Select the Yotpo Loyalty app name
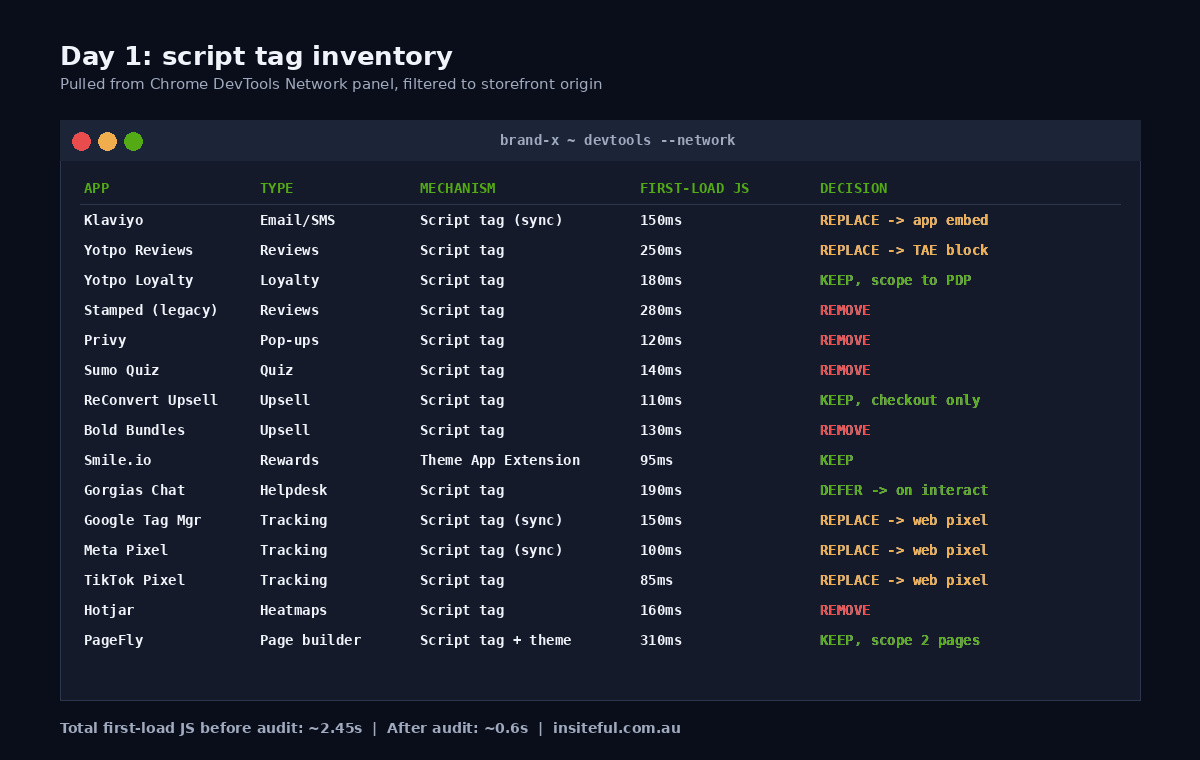This screenshot has height=760, width=1200. tap(138, 280)
